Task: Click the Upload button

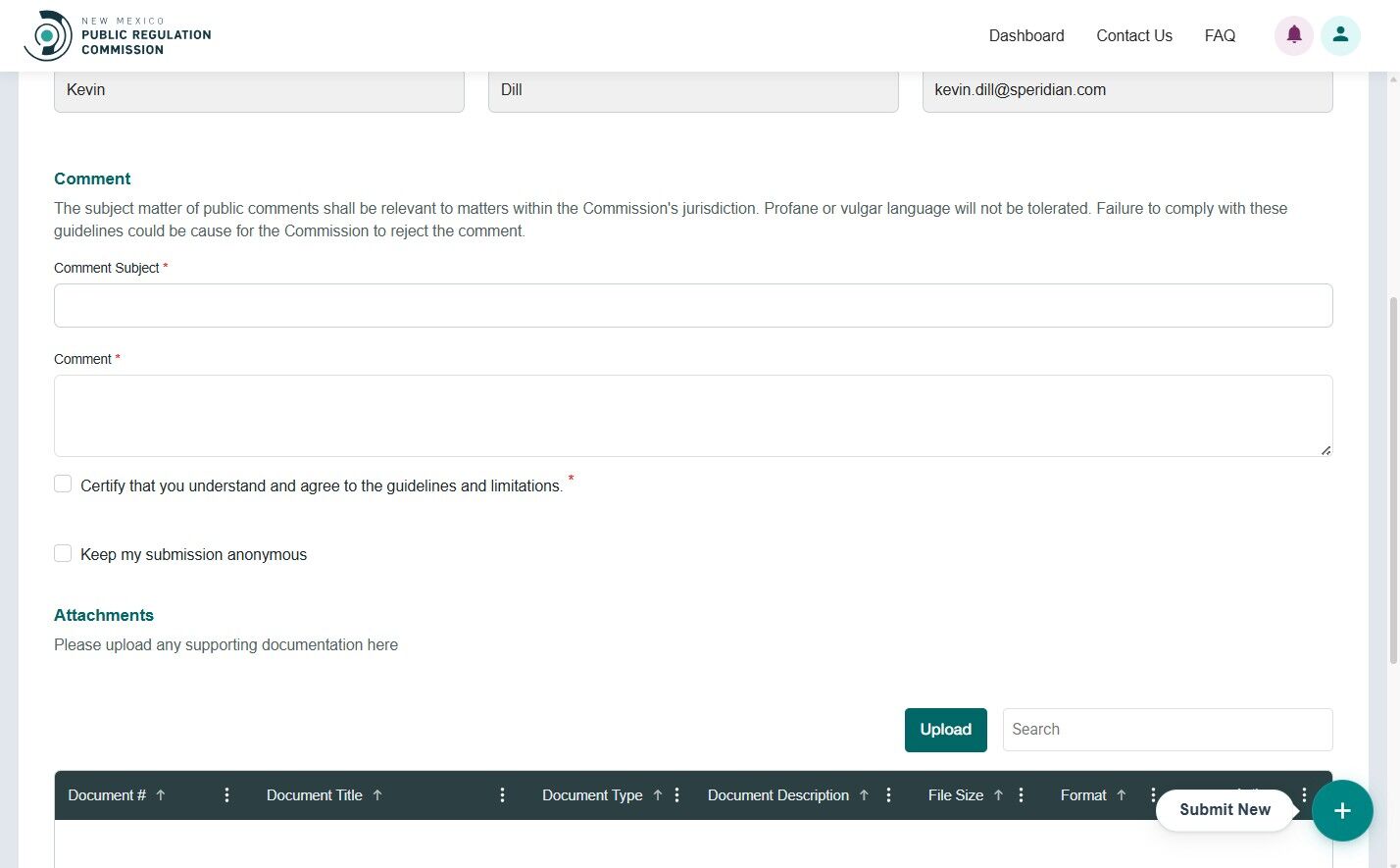Action: [x=945, y=730]
